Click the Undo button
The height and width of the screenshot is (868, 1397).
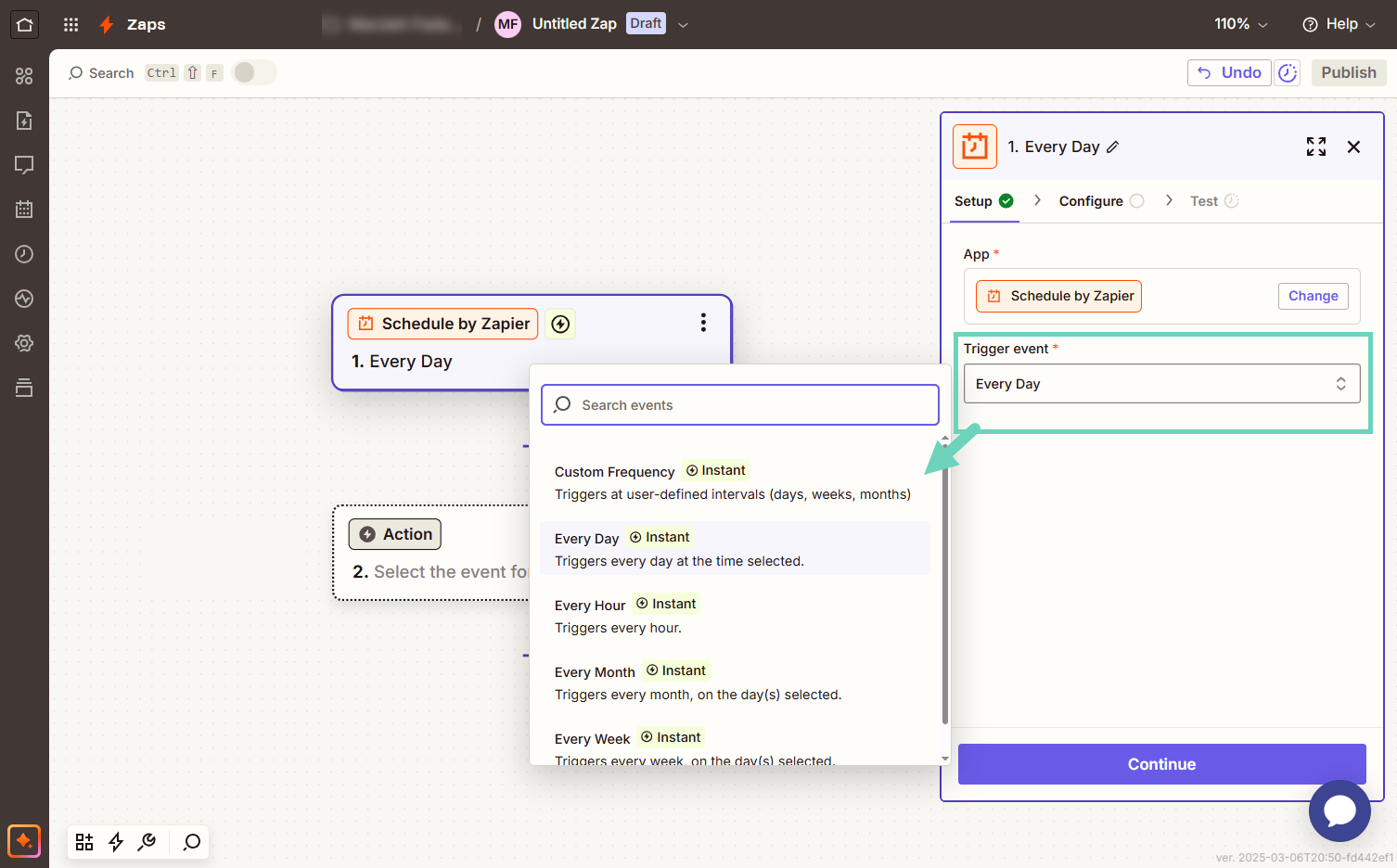click(1229, 72)
